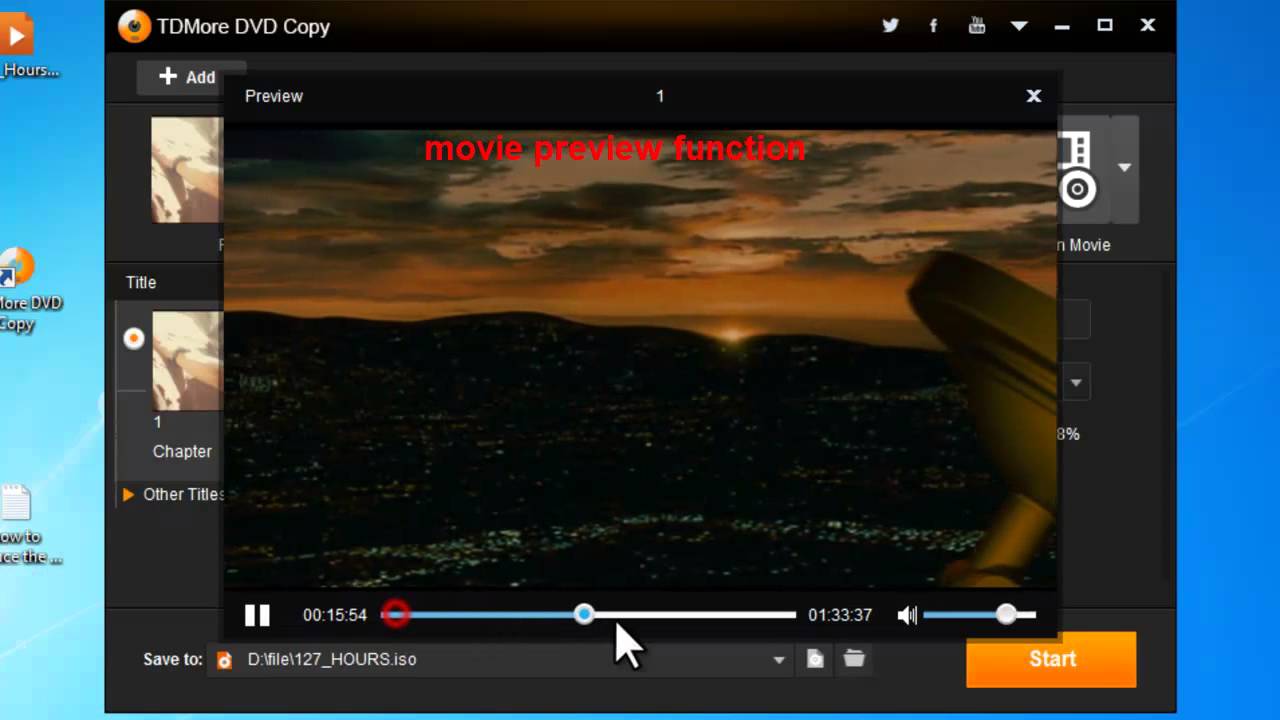Open TDMore YouTube channel icon
The width and height of the screenshot is (1280, 720).
(977, 26)
